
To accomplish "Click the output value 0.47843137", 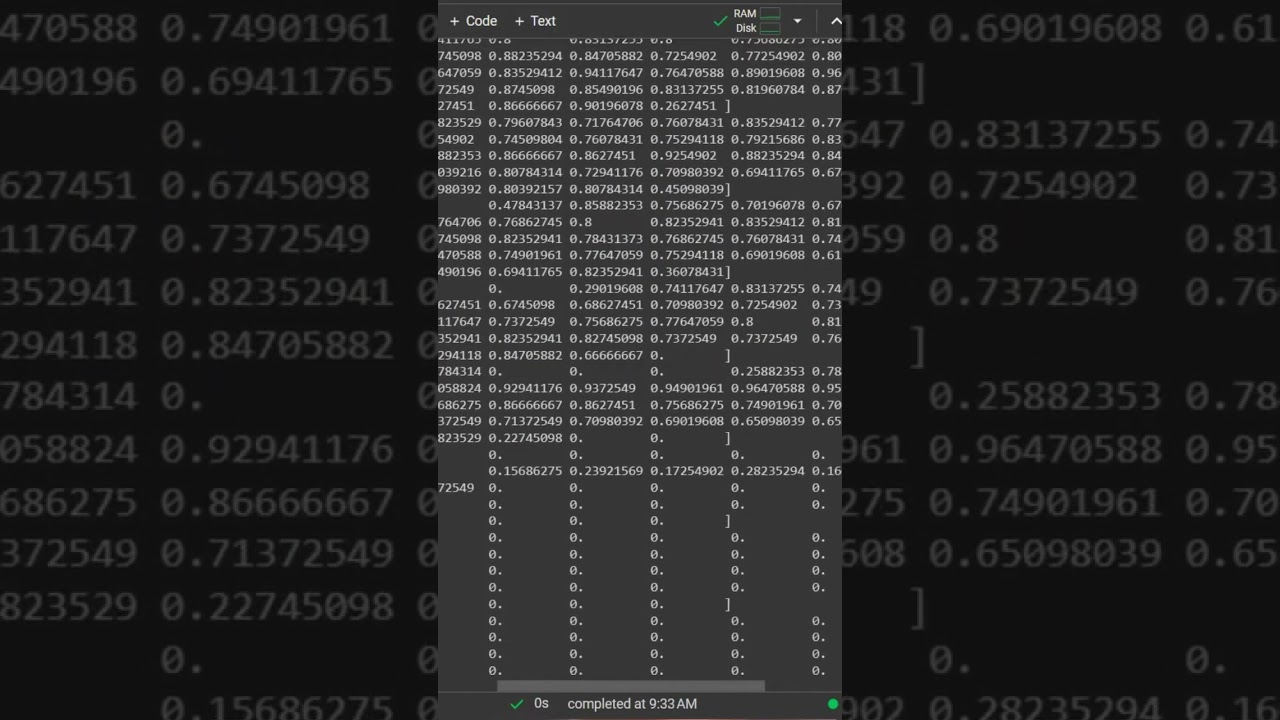I will point(525,206).
